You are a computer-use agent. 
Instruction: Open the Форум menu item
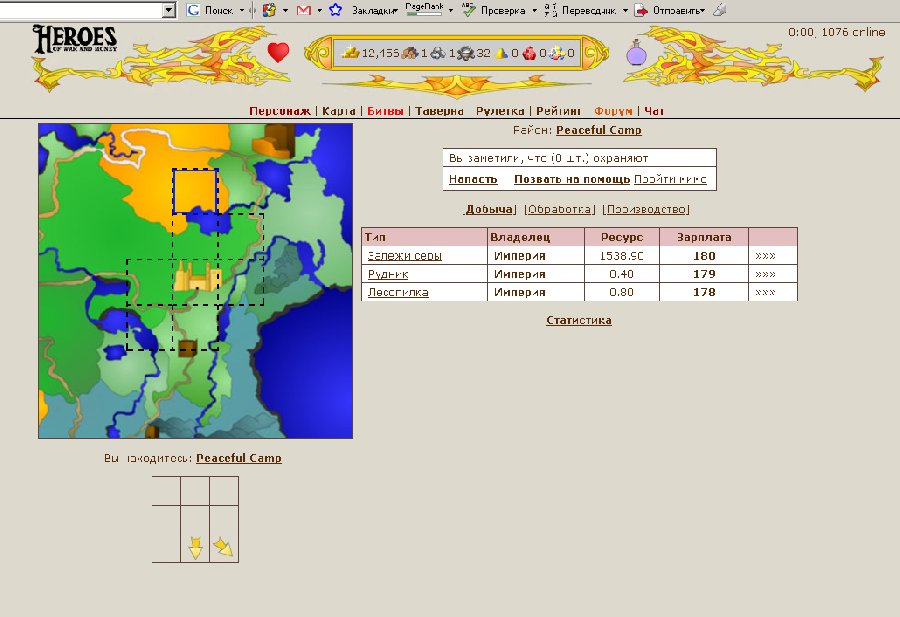point(614,111)
